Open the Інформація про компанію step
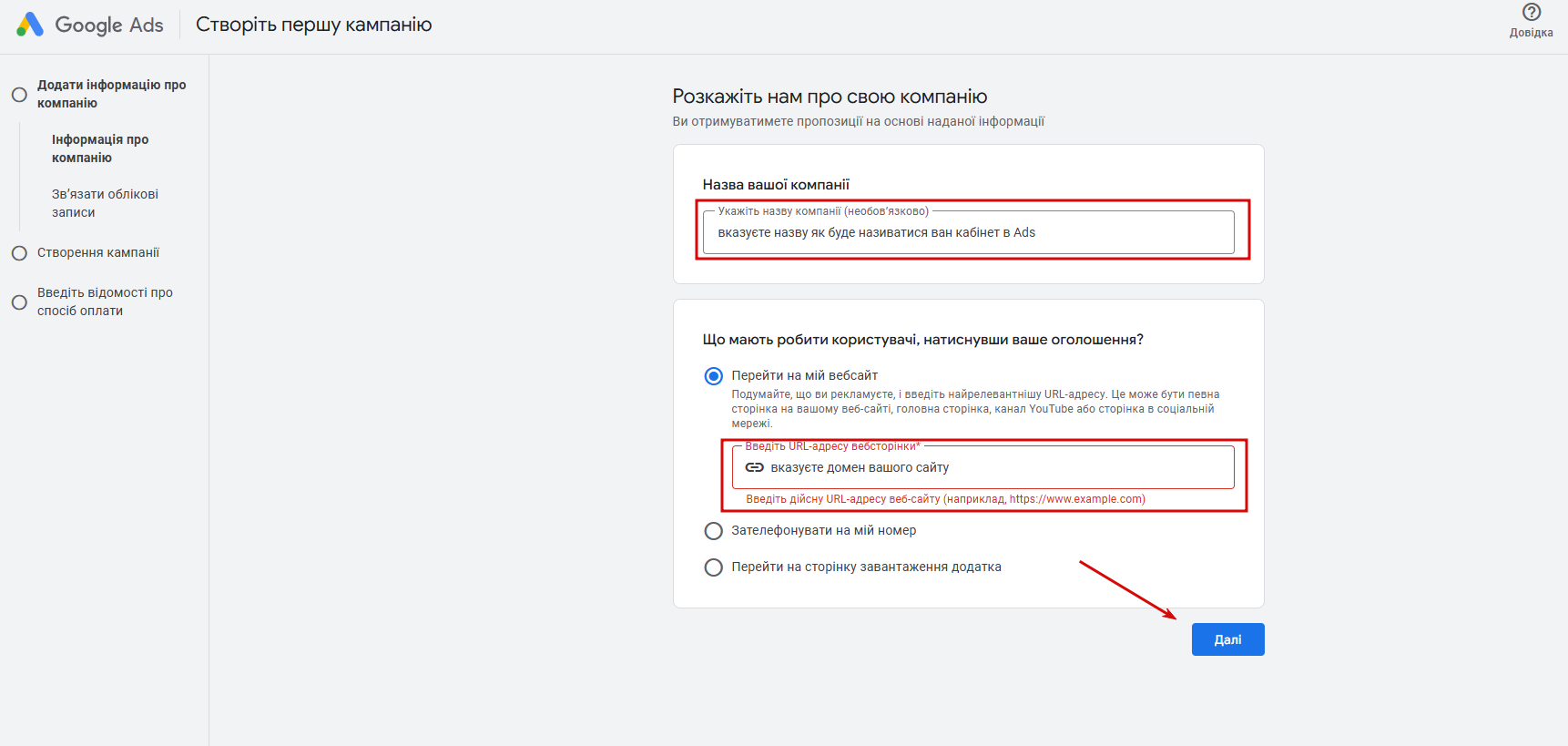Viewport: 1568px width, 746px height. [100, 148]
